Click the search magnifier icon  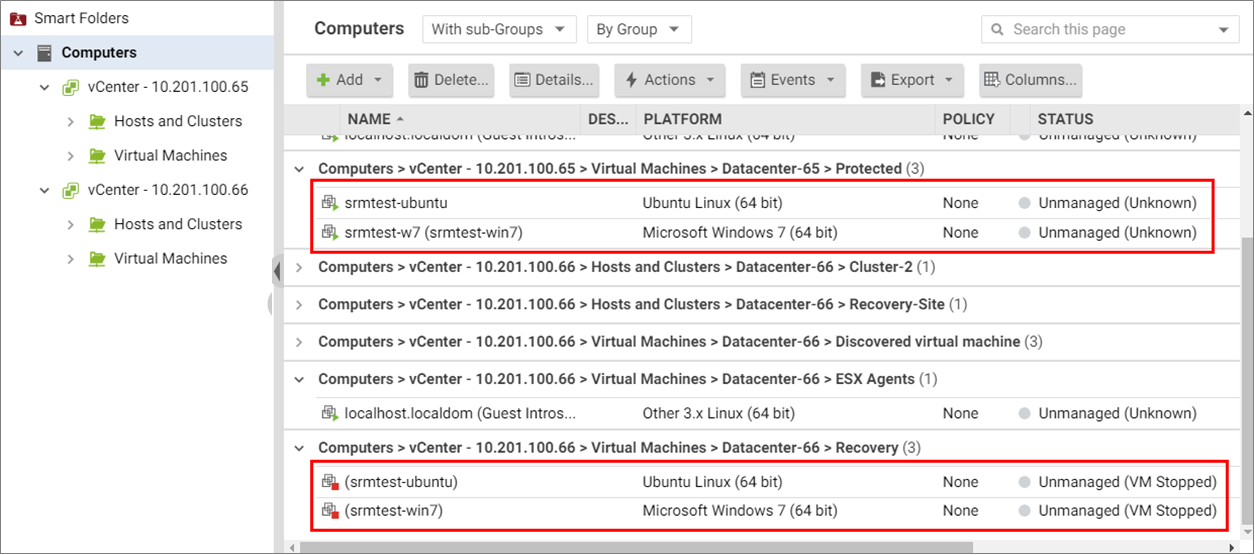pos(998,30)
